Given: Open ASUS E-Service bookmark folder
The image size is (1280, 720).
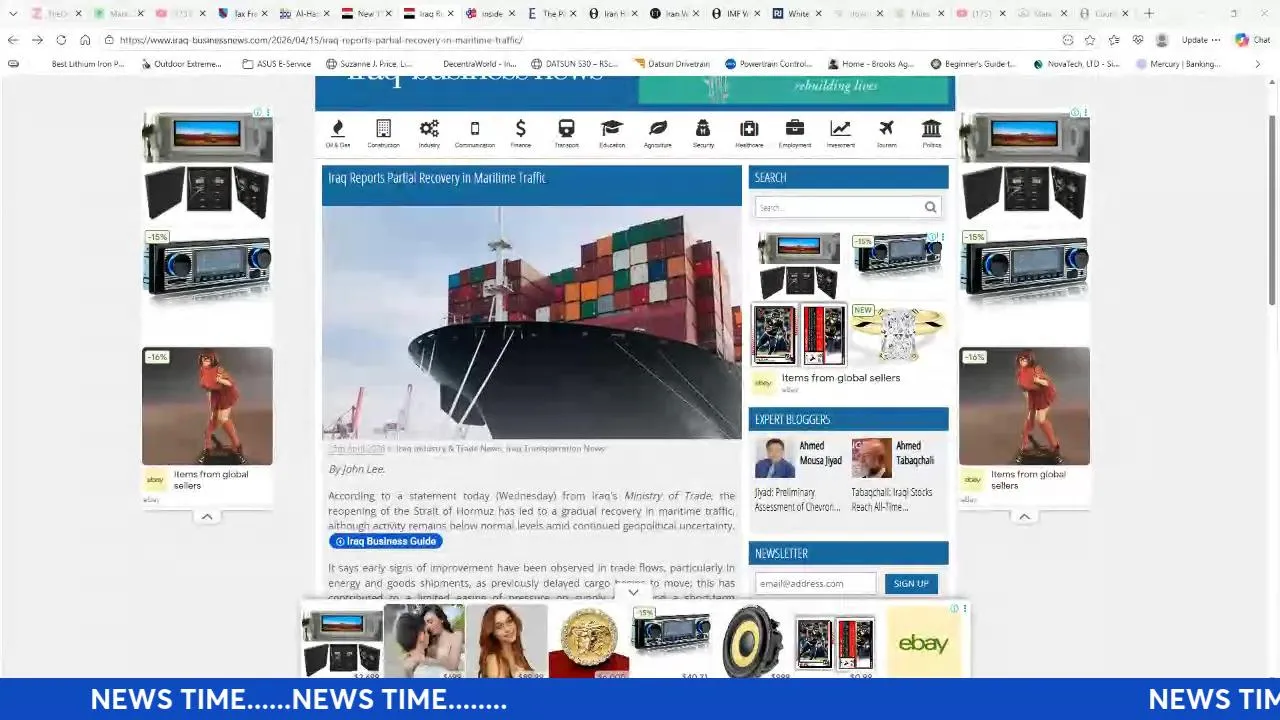Looking at the screenshot, I should click(x=277, y=64).
